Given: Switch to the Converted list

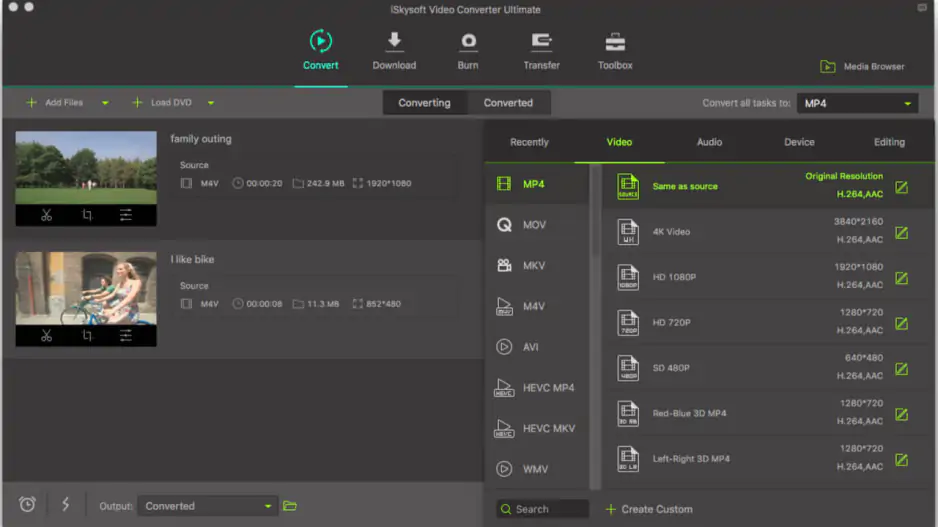Looking at the screenshot, I should pos(508,103).
